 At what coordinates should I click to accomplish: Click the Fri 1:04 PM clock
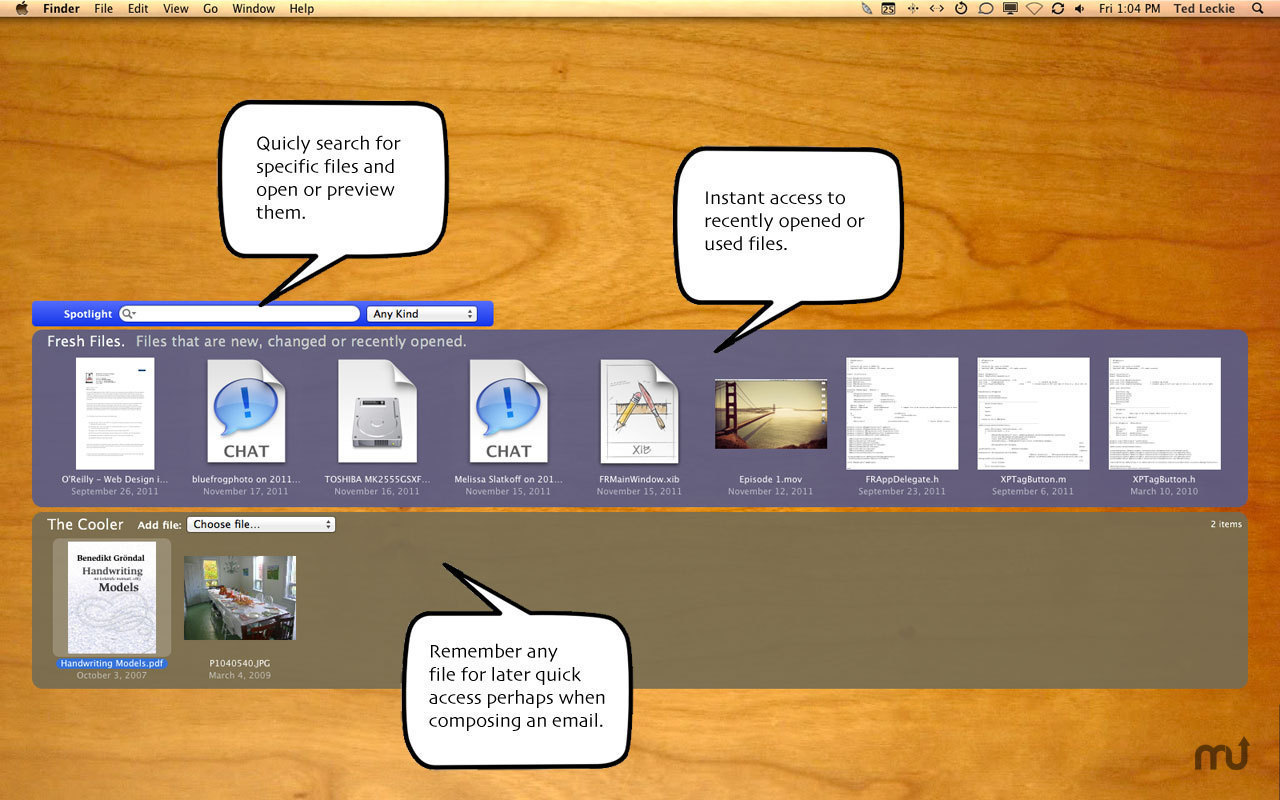pyautogui.click(x=1129, y=9)
